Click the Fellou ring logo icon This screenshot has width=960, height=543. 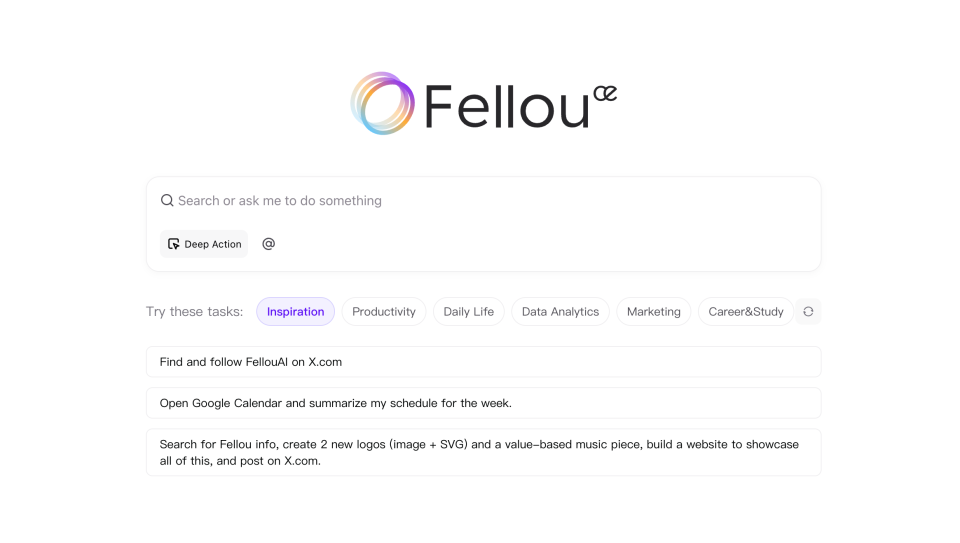point(383,103)
